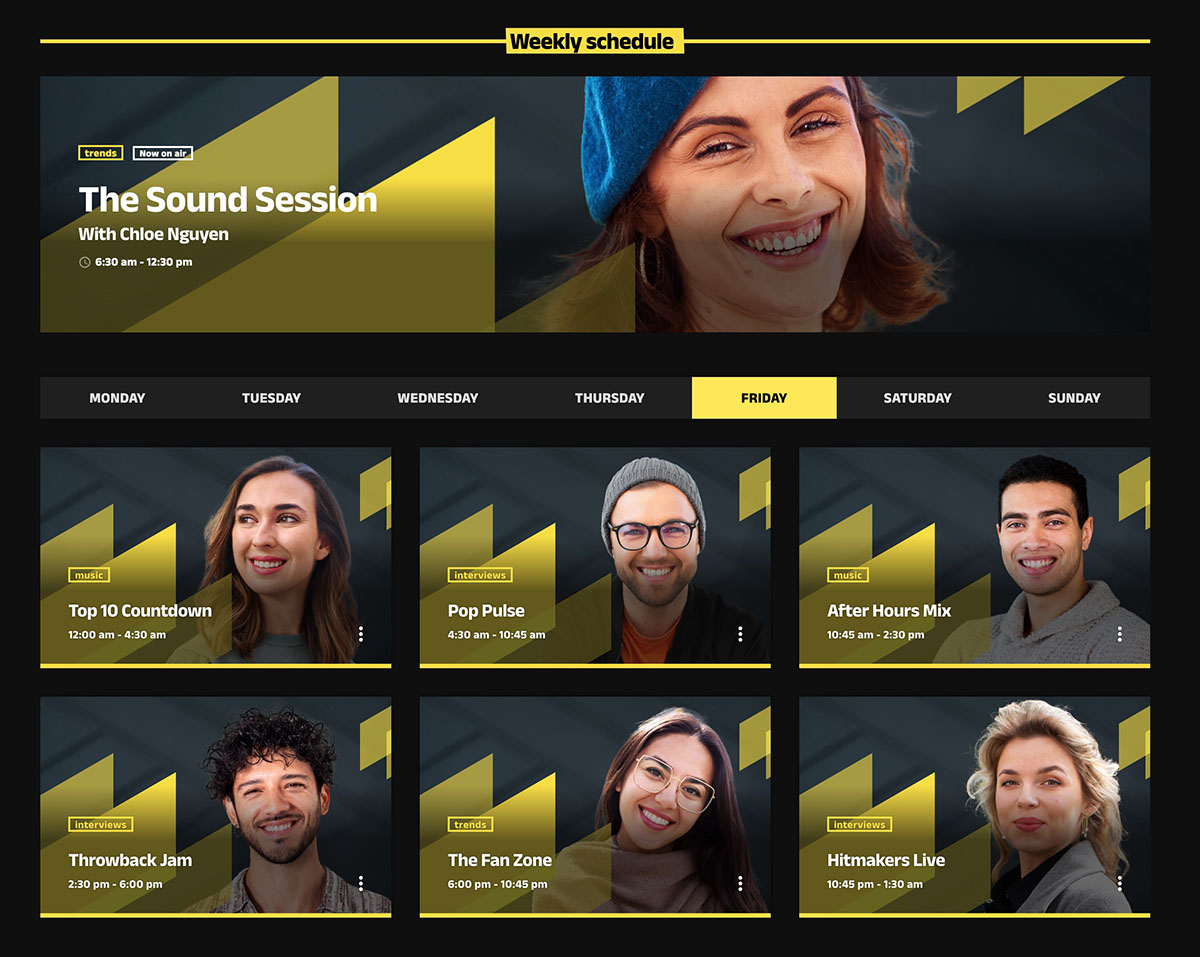
Task: Click the Pop Pulse show title
Action: click(x=486, y=611)
